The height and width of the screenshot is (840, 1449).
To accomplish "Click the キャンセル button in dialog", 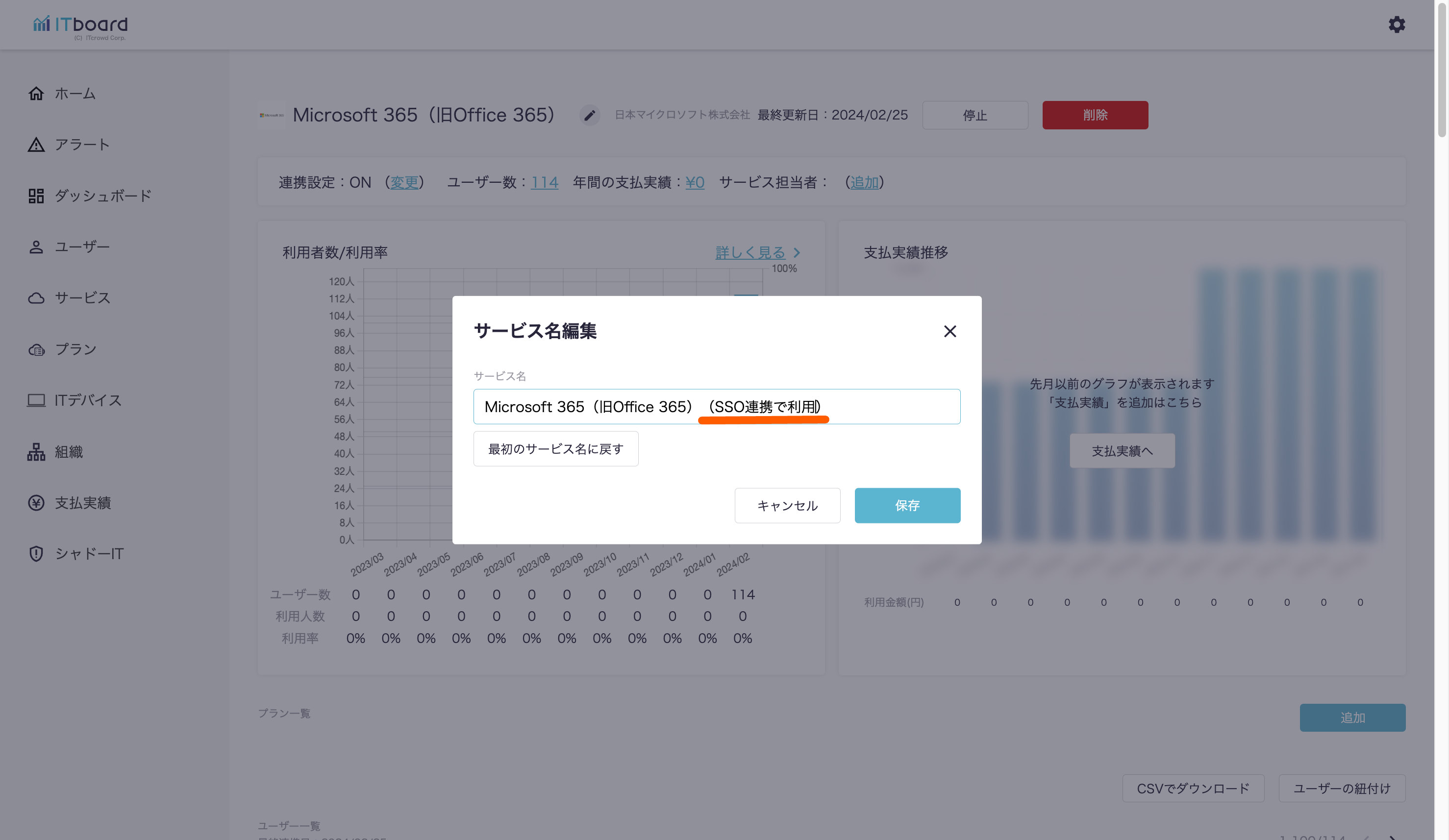I will (787, 505).
